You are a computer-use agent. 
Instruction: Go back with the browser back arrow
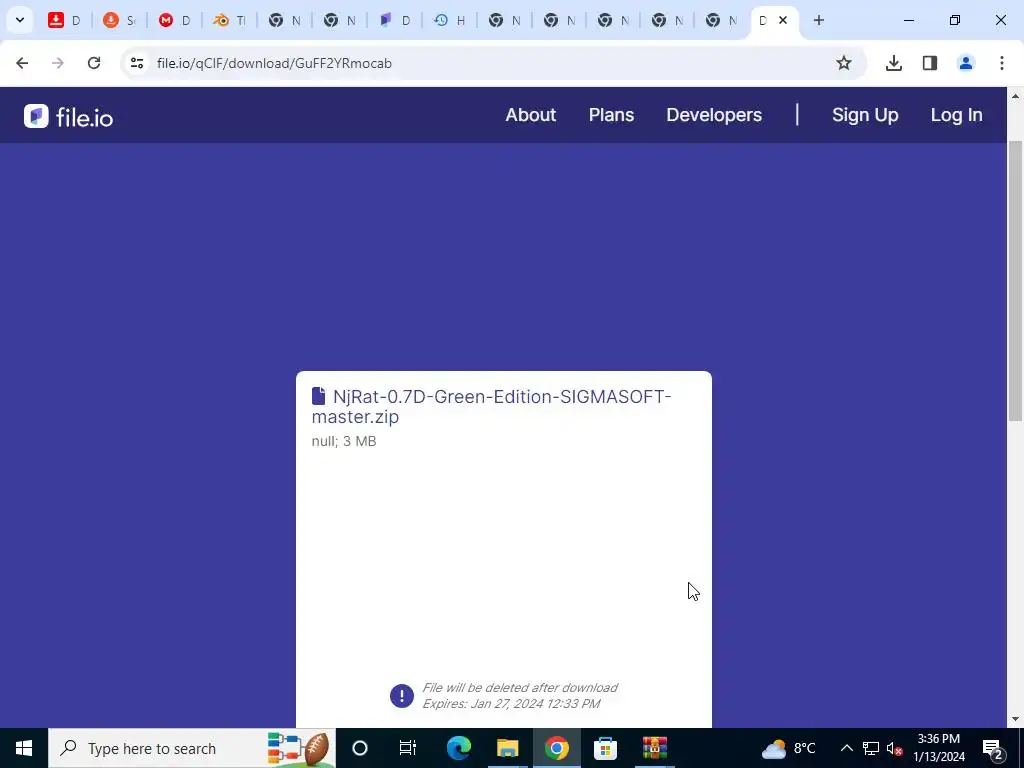point(22,63)
